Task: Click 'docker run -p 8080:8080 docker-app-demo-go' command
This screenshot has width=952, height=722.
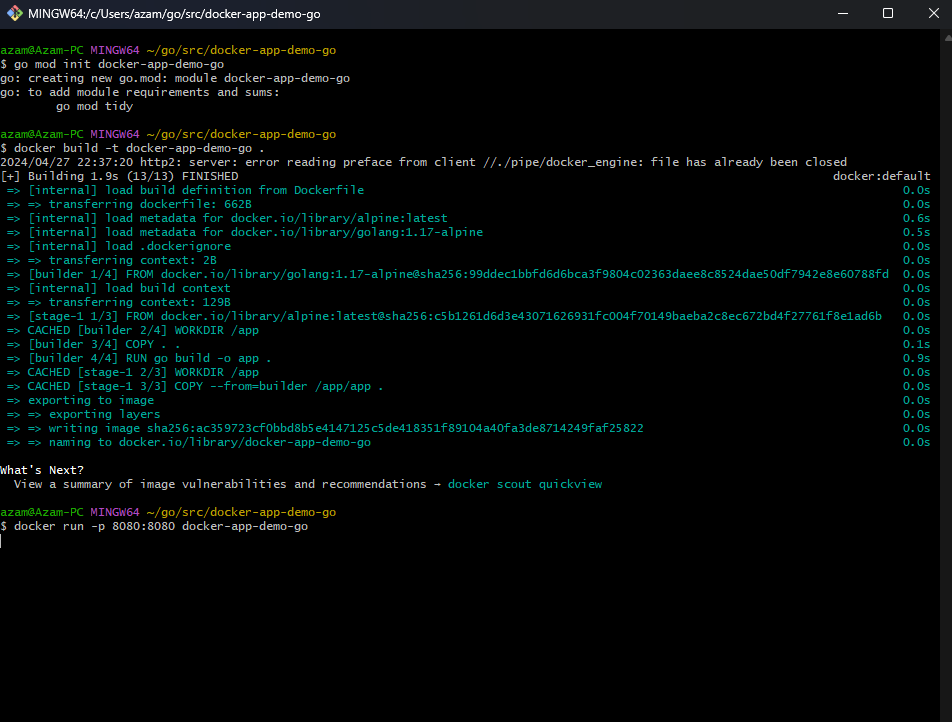Action: tap(154, 526)
